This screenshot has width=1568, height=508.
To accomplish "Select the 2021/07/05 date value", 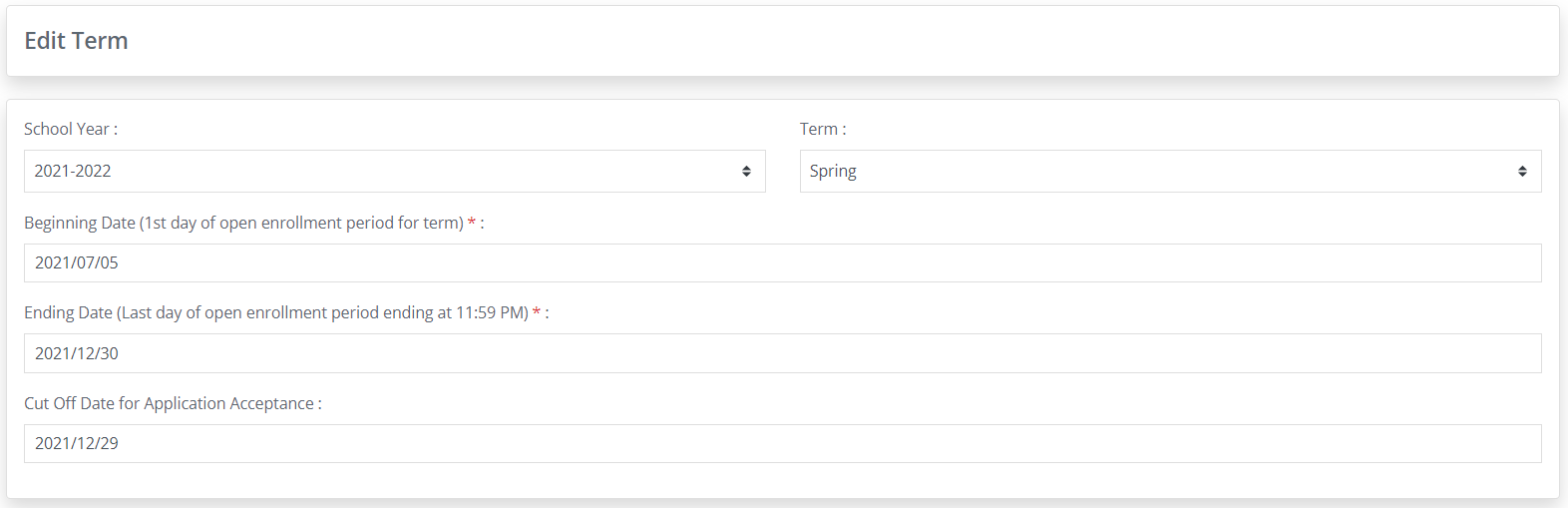I will [x=77, y=263].
